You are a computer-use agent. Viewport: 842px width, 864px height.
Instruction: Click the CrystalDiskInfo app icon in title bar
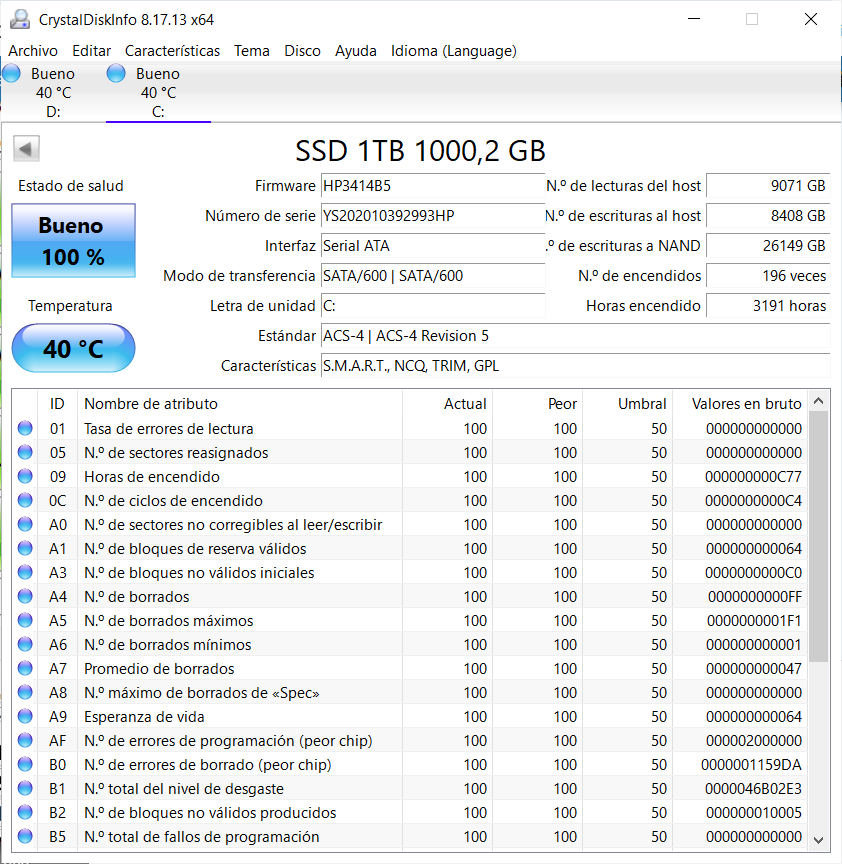point(19,19)
